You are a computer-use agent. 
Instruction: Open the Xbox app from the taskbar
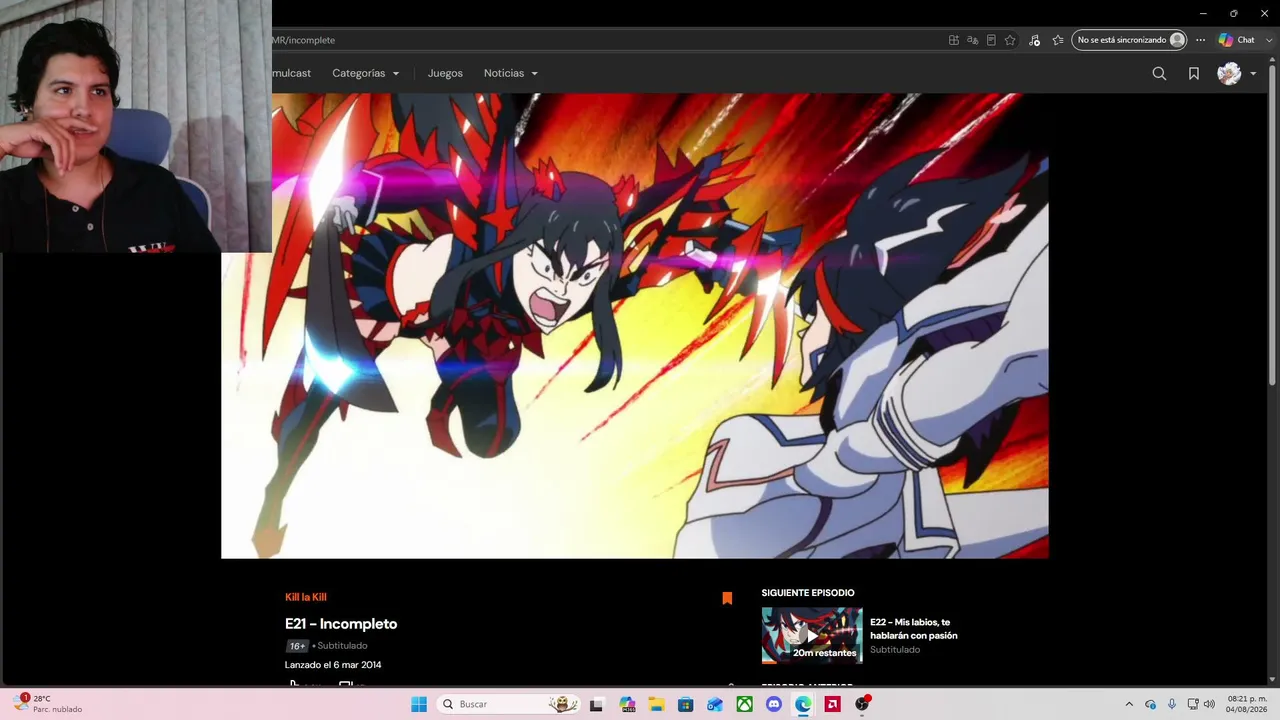pyautogui.click(x=744, y=704)
